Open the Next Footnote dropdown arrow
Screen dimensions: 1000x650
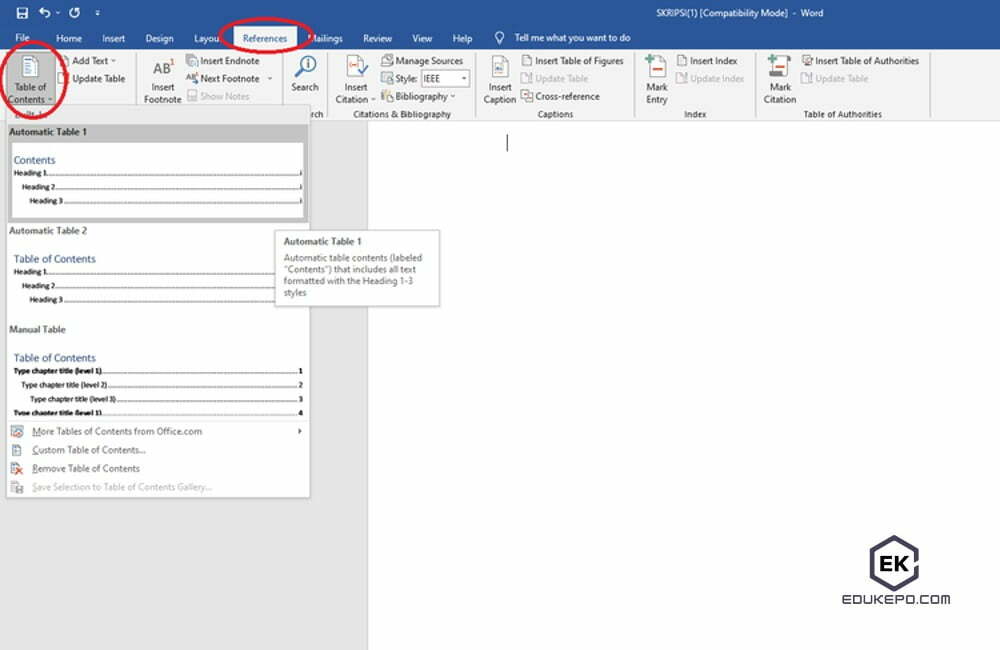[x=271, y=78]
